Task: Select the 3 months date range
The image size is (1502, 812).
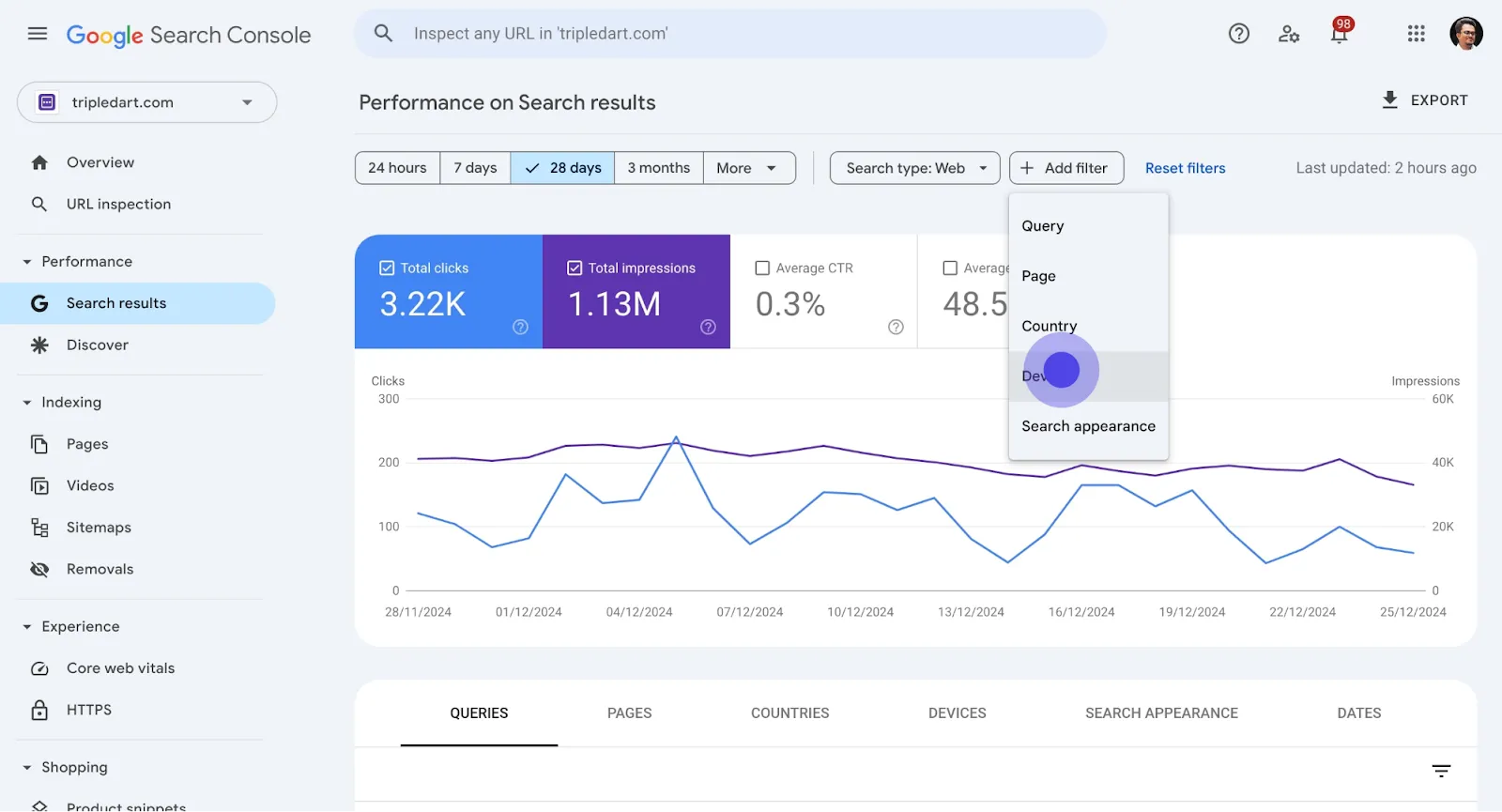Action: tap(659, 168)
